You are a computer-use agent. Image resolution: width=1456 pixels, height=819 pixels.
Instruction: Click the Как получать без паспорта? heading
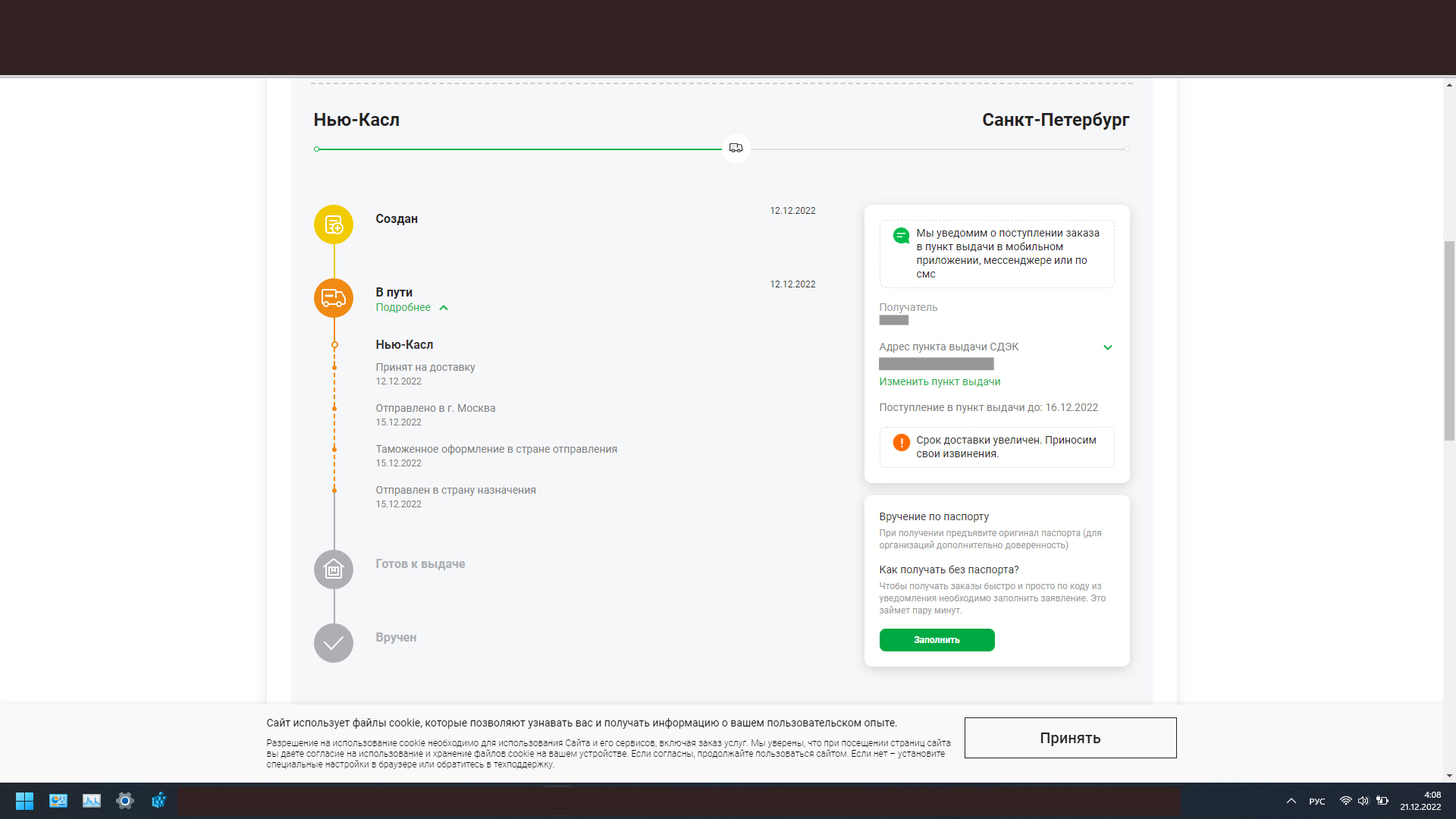tap(949, 570)
